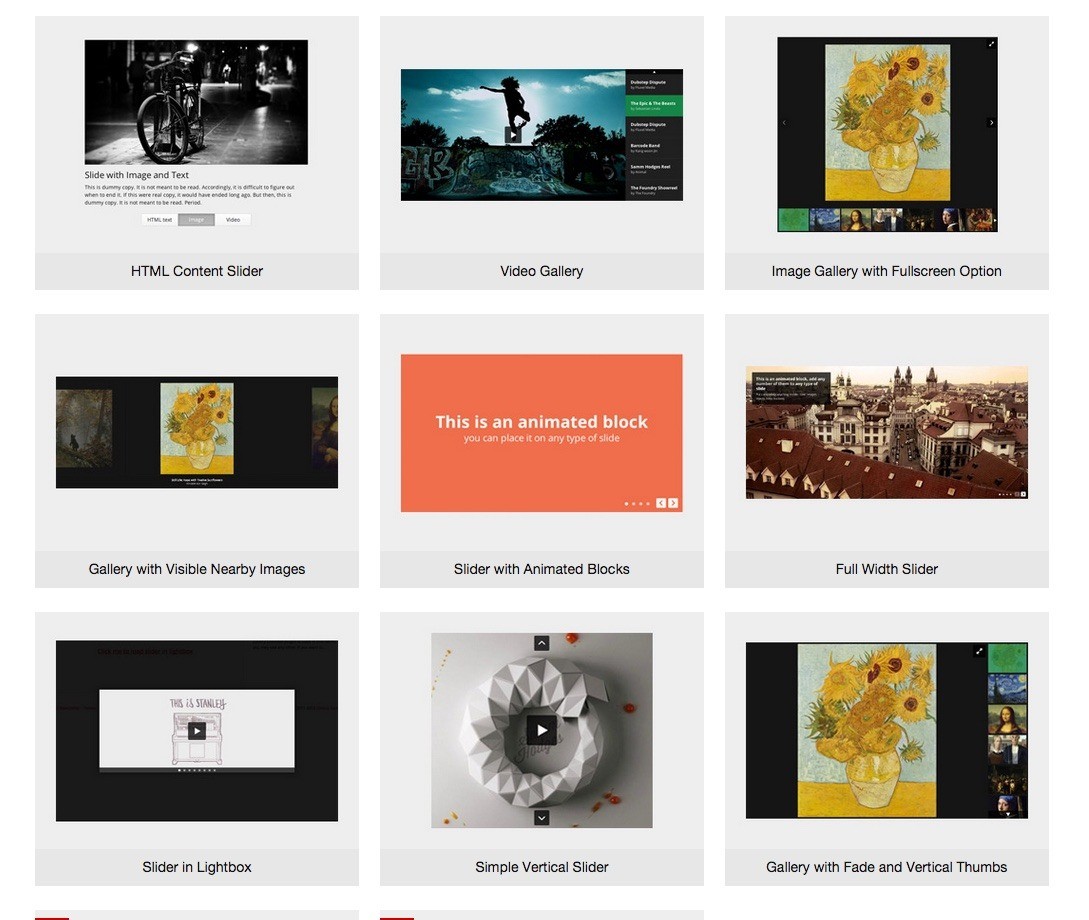The width and height of the screenshot is (1089, 920).
Task: Select the Image tab in HTML Content Slider
Action: 196,220
